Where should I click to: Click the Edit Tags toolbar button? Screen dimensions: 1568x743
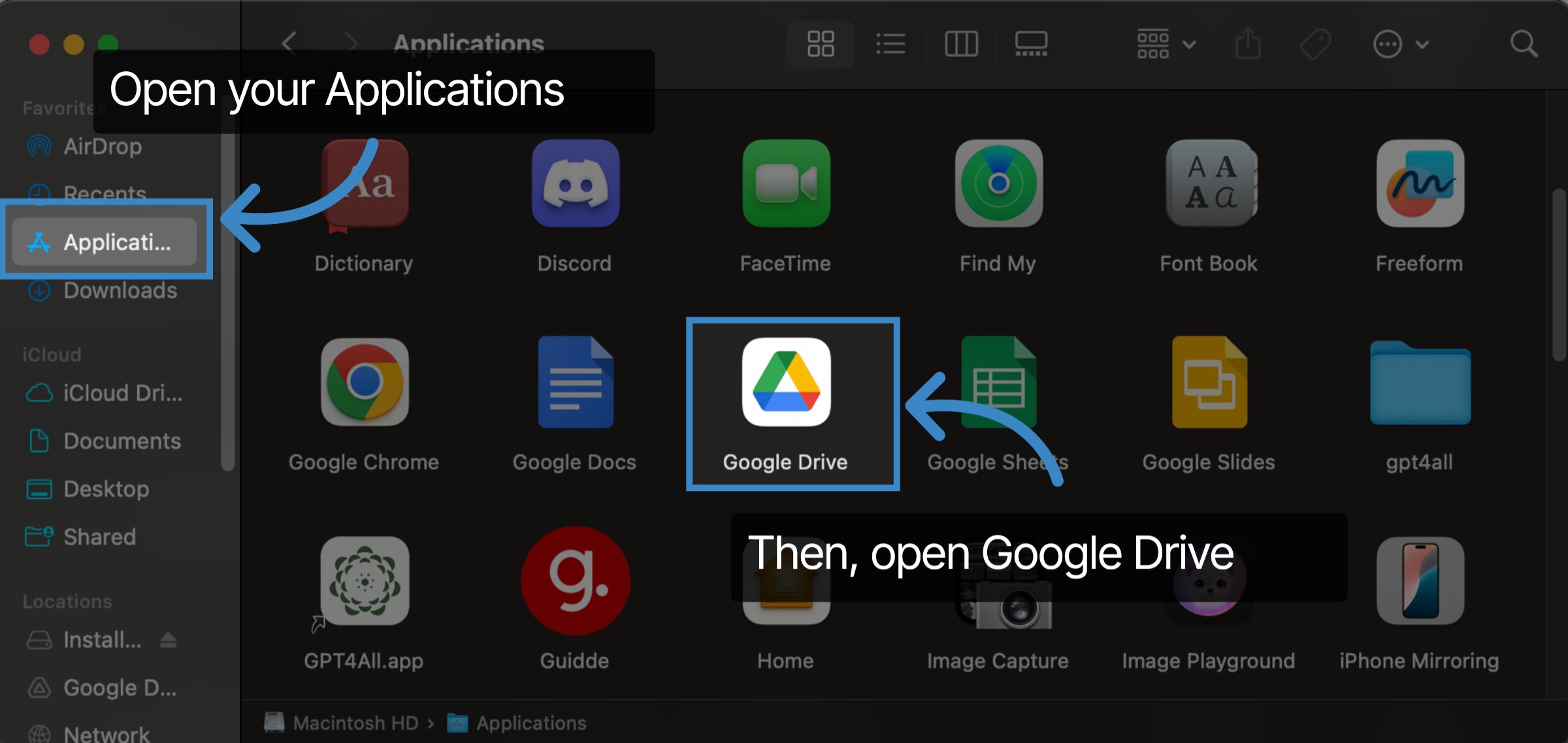(x=1315, y=44)
